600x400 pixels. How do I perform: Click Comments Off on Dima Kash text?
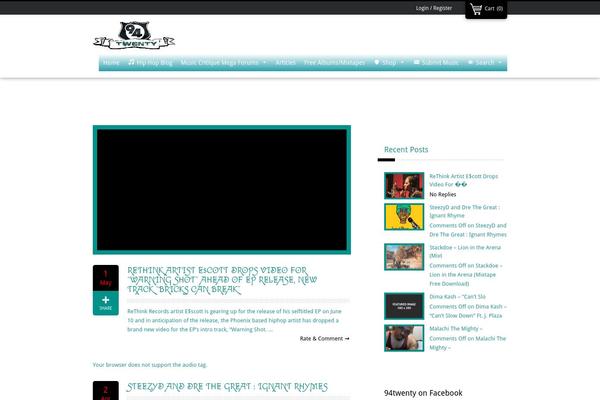coord(468,311)
